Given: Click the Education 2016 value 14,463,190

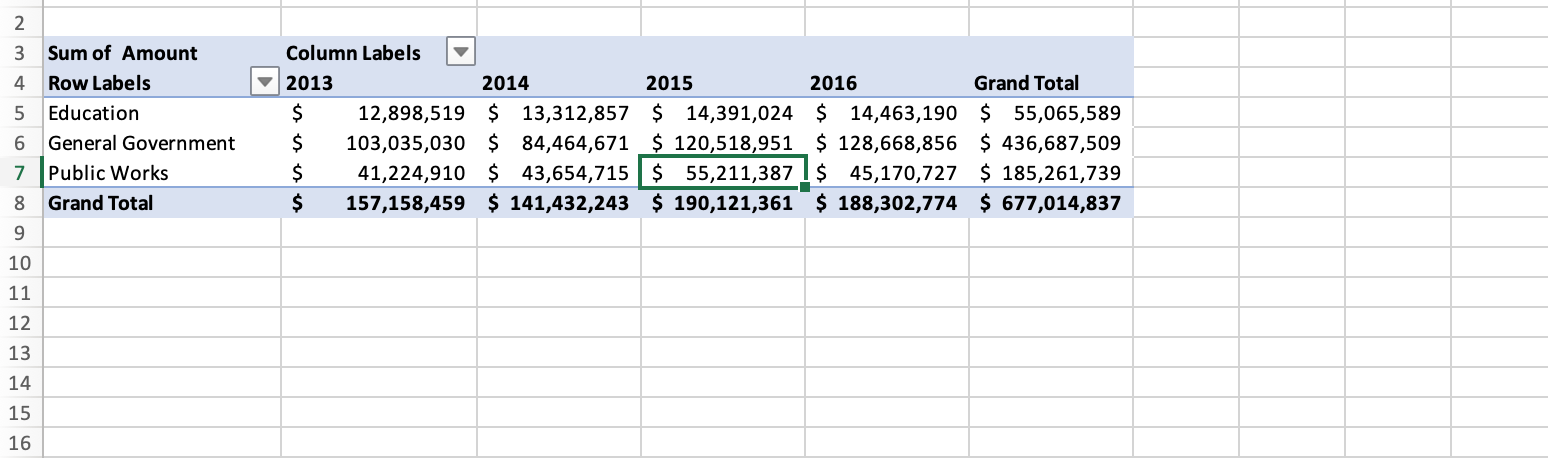Looking at the screenshot, I should [x=887, y=113].
